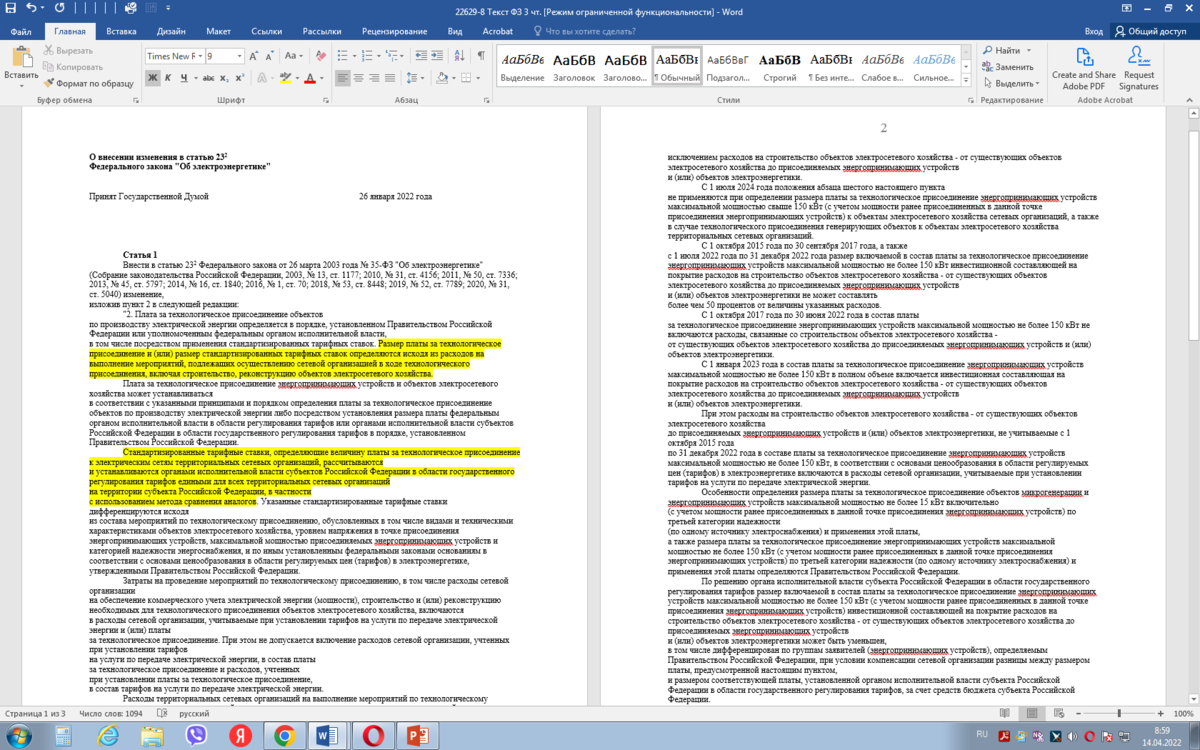
Task: Open the Файл tab
Action: (x=21, y=31)
